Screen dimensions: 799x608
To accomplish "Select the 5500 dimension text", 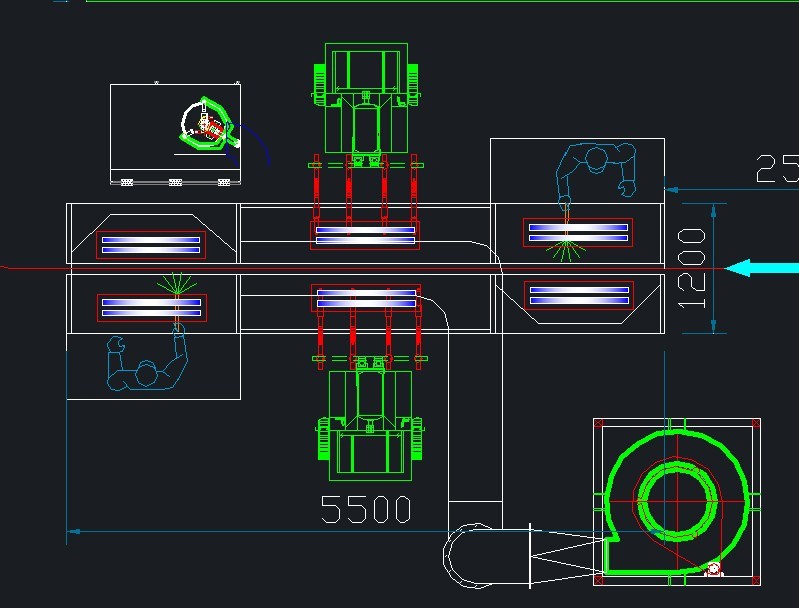I will [366, 509].
